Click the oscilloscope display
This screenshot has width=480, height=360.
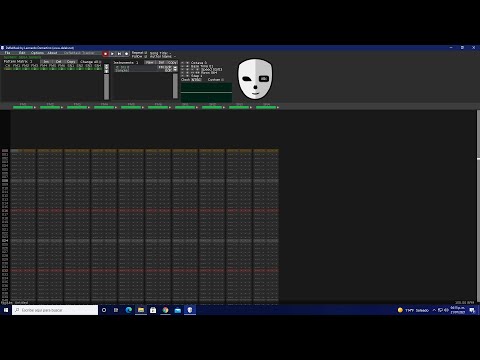[206, 92]
